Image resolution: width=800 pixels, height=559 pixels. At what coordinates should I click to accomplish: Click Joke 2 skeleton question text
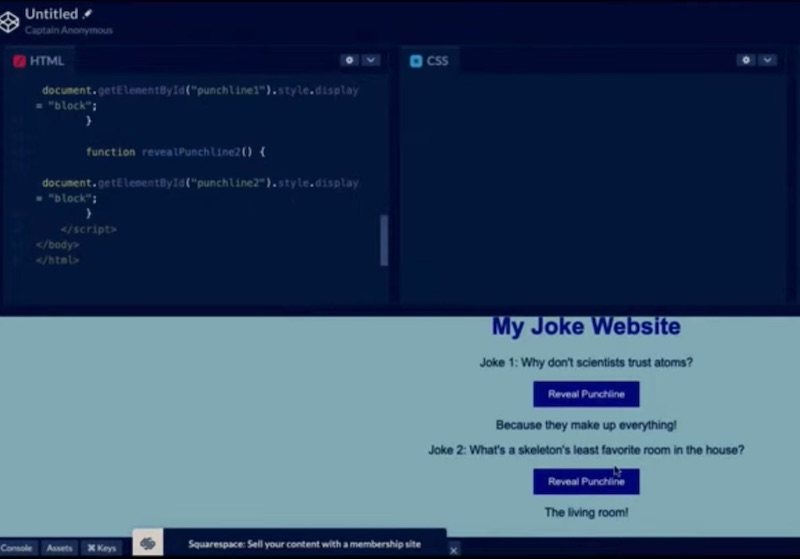(586, 450)
